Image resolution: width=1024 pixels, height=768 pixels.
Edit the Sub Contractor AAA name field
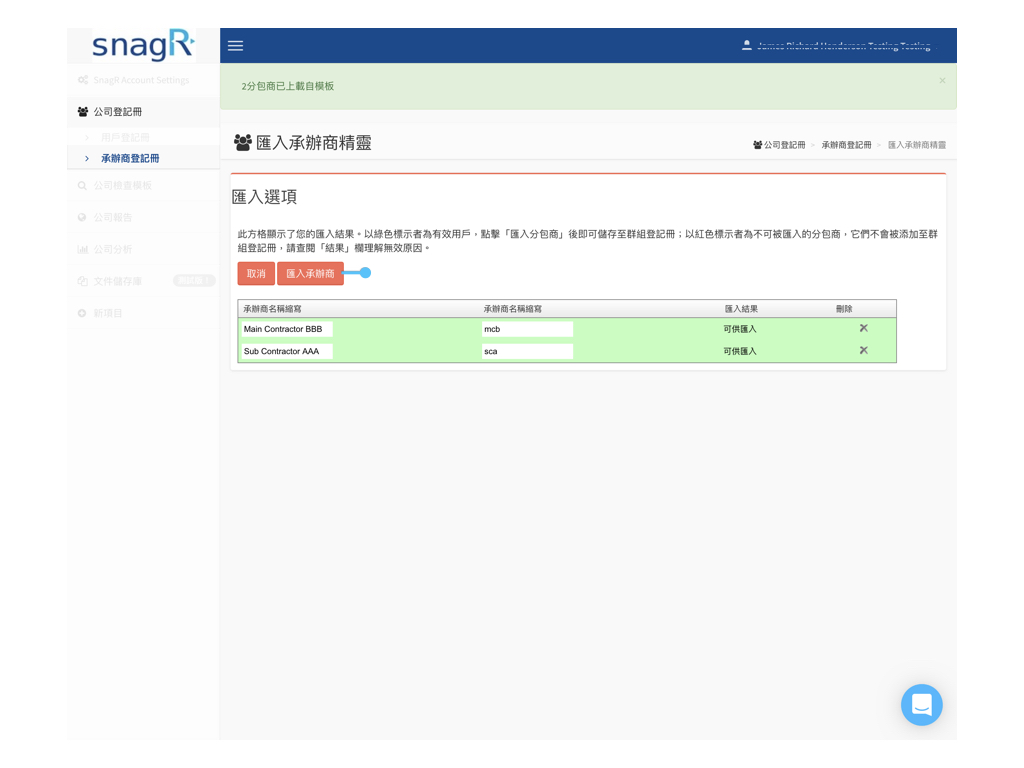[287, 351]
